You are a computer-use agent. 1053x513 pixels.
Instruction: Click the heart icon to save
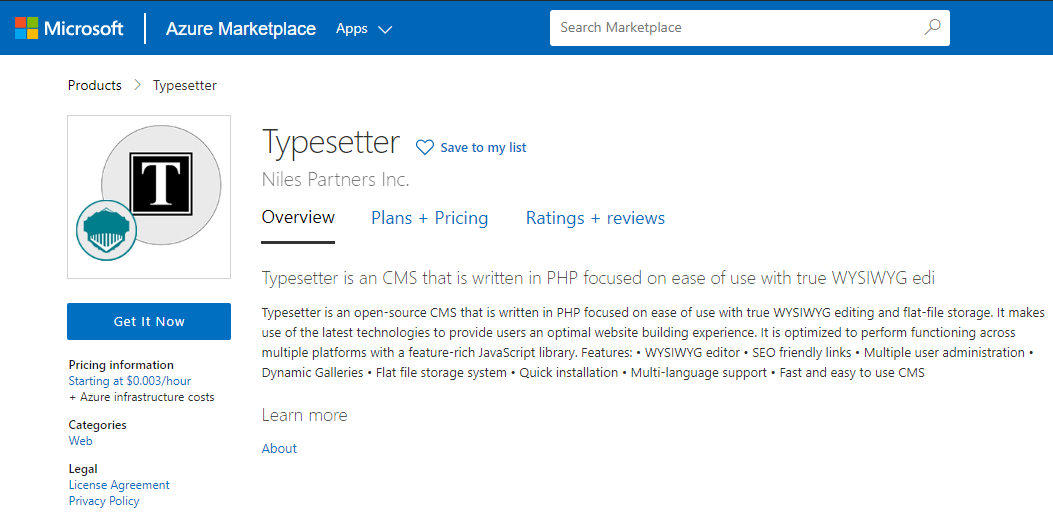425,148
